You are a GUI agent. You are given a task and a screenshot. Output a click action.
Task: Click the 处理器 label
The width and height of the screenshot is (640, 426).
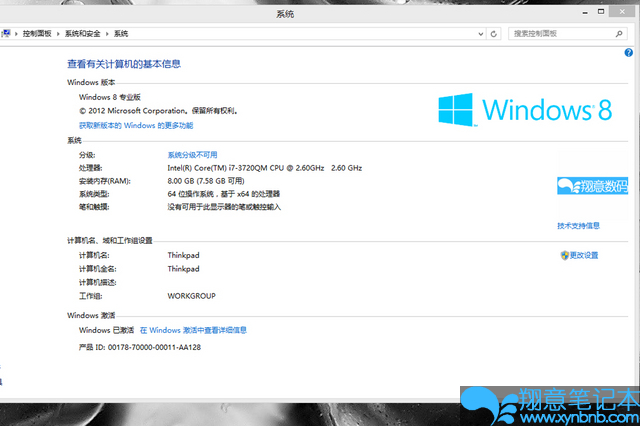(91, 168)
